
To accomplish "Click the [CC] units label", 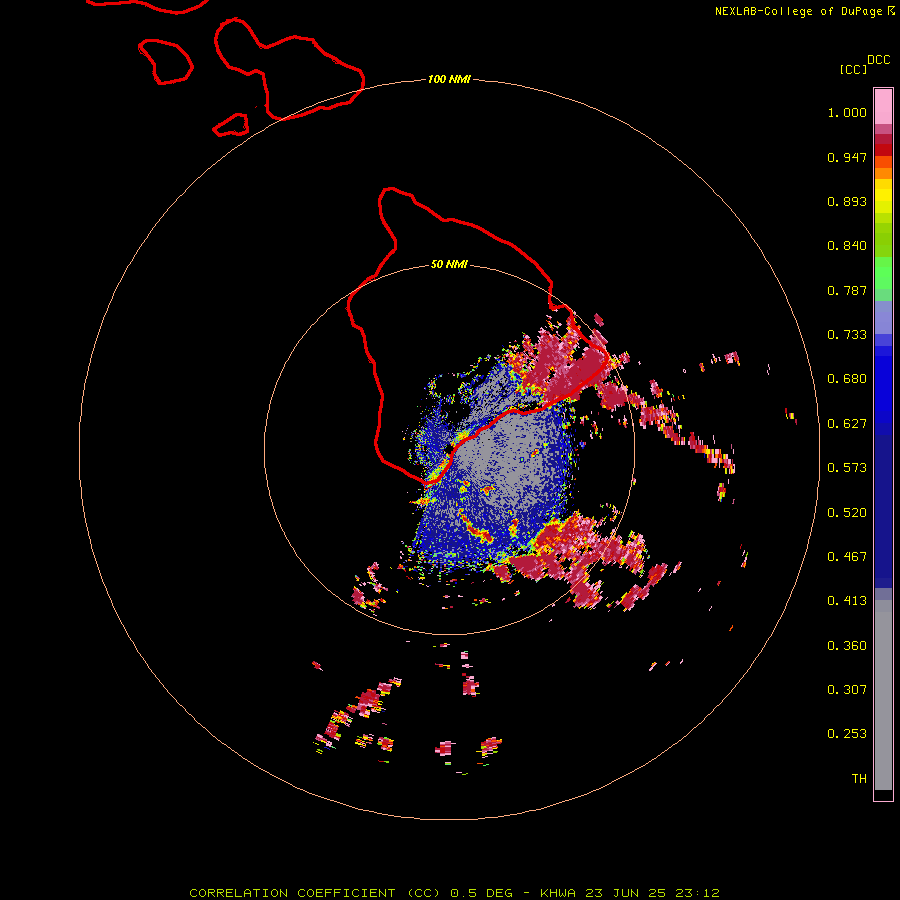I will 854,69.
